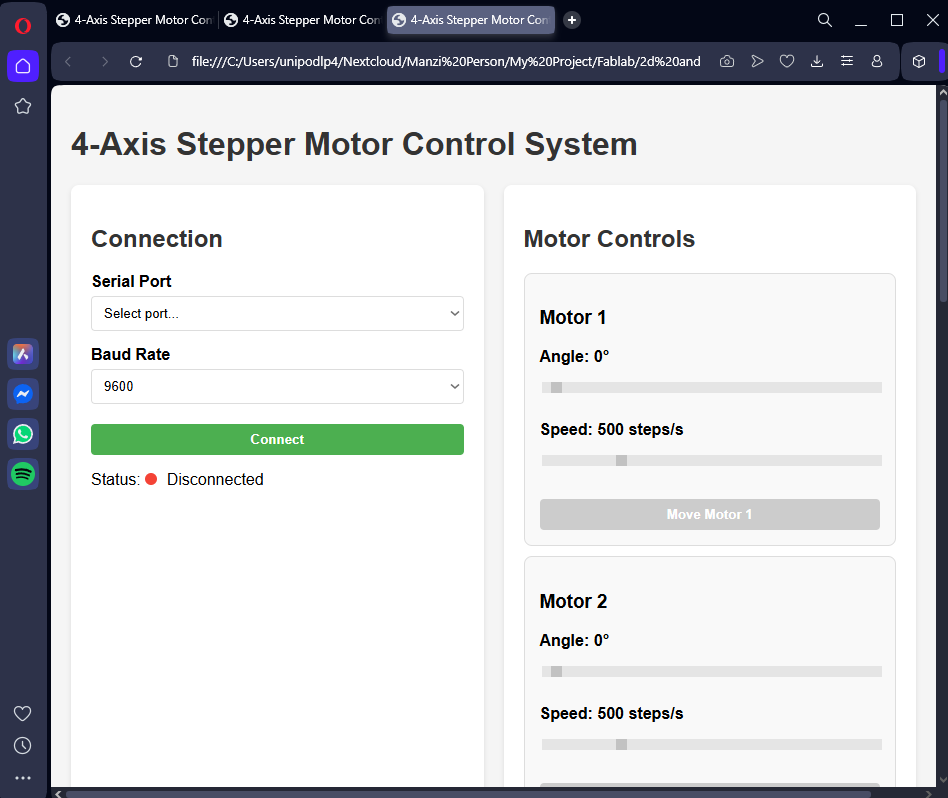Click the Motor 1 Angle: 0° label
This screenshot has width=948, height=798.
click(x=574, y=357)
